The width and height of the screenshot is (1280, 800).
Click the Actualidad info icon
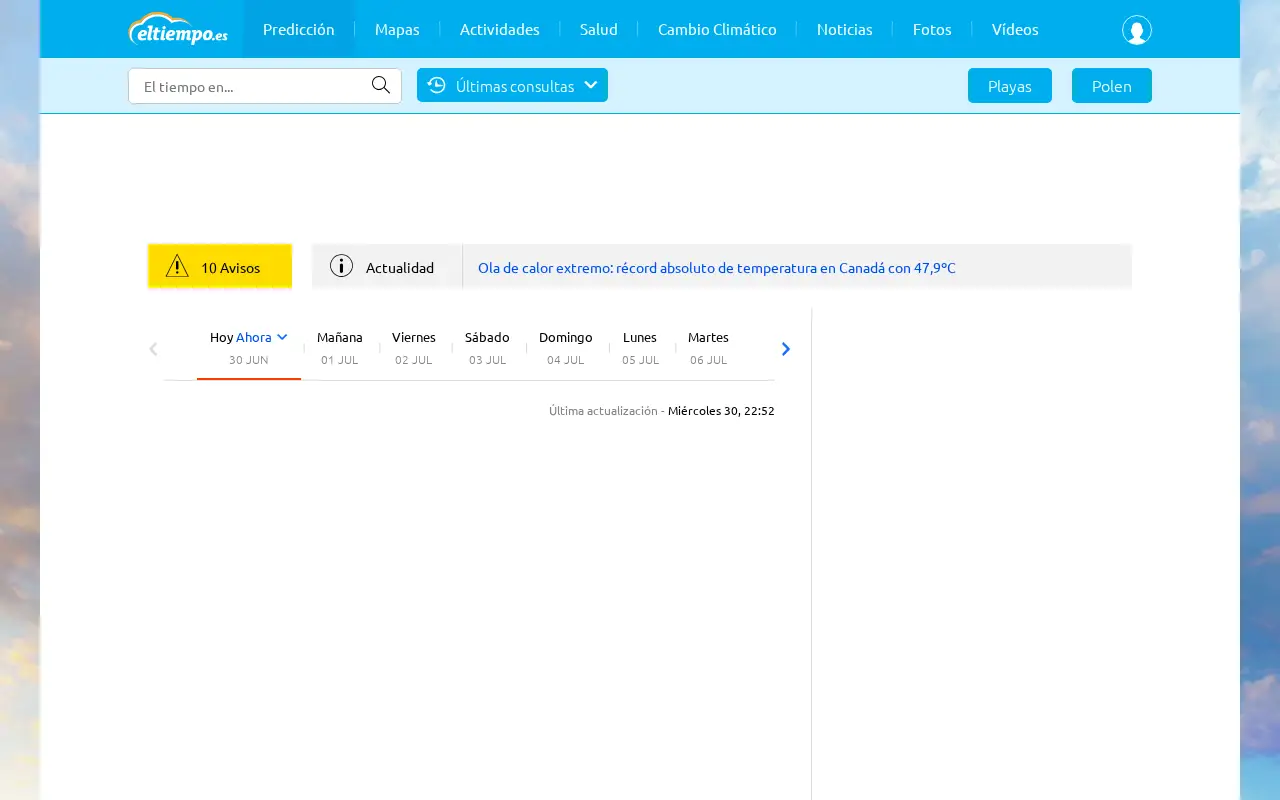342,266
